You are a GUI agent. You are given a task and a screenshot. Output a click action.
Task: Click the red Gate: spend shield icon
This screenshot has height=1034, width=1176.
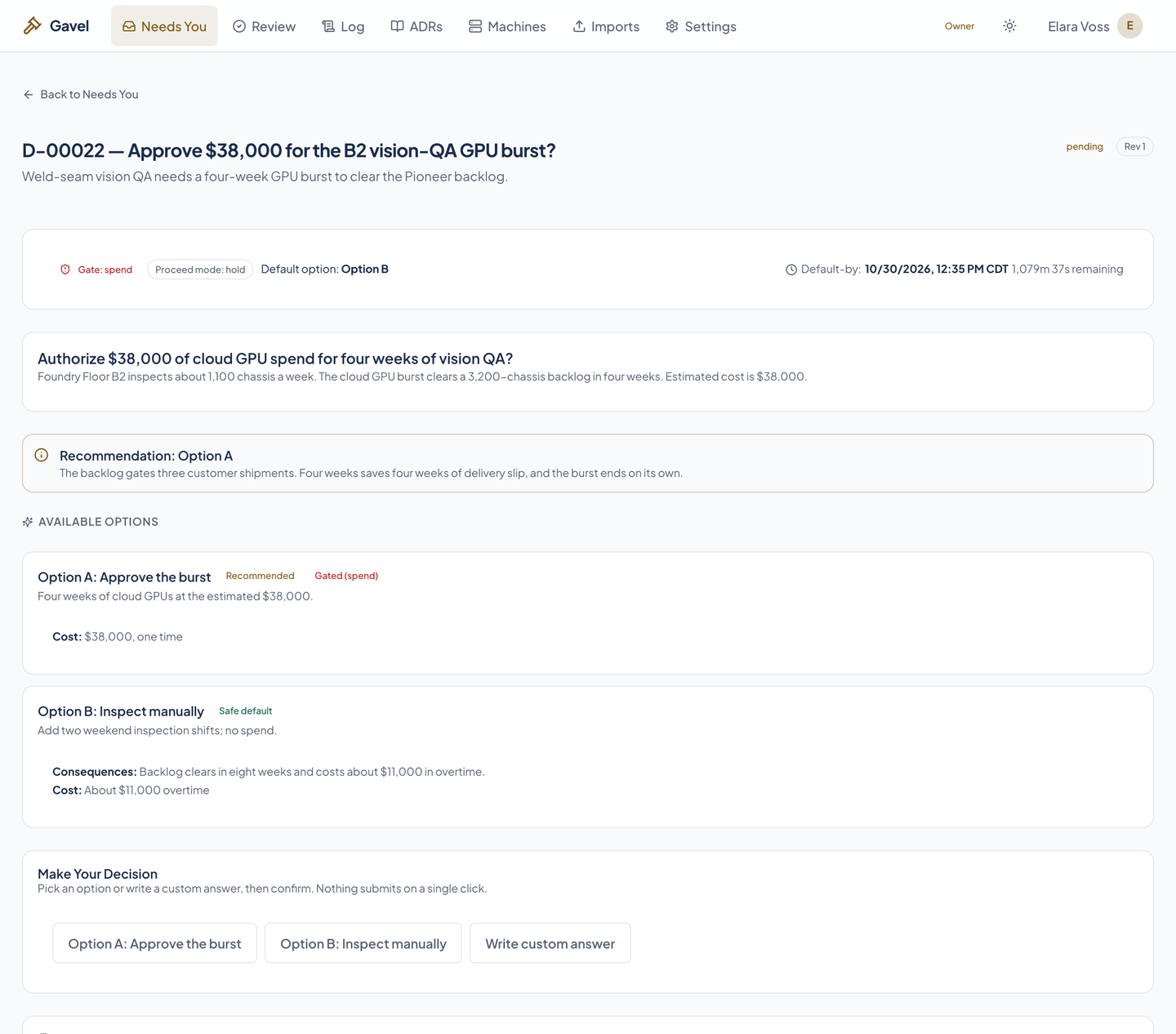[65, 270]
